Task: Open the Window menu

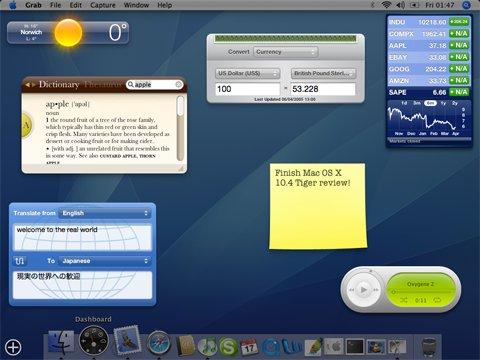Action: (136, 5)
